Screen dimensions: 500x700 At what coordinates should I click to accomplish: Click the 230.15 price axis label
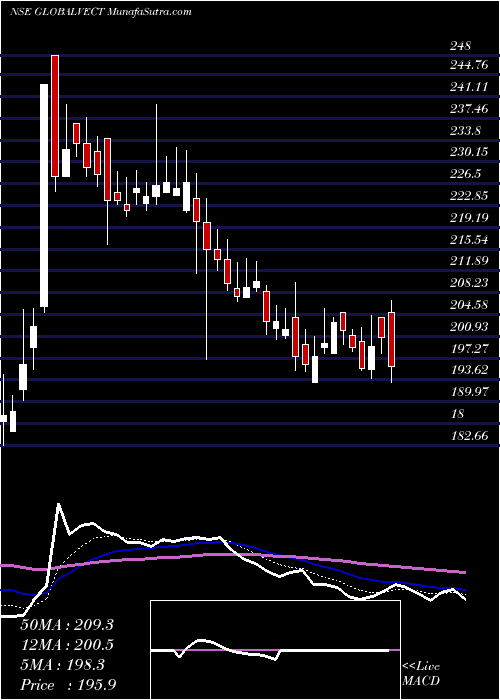click(470, 152)
